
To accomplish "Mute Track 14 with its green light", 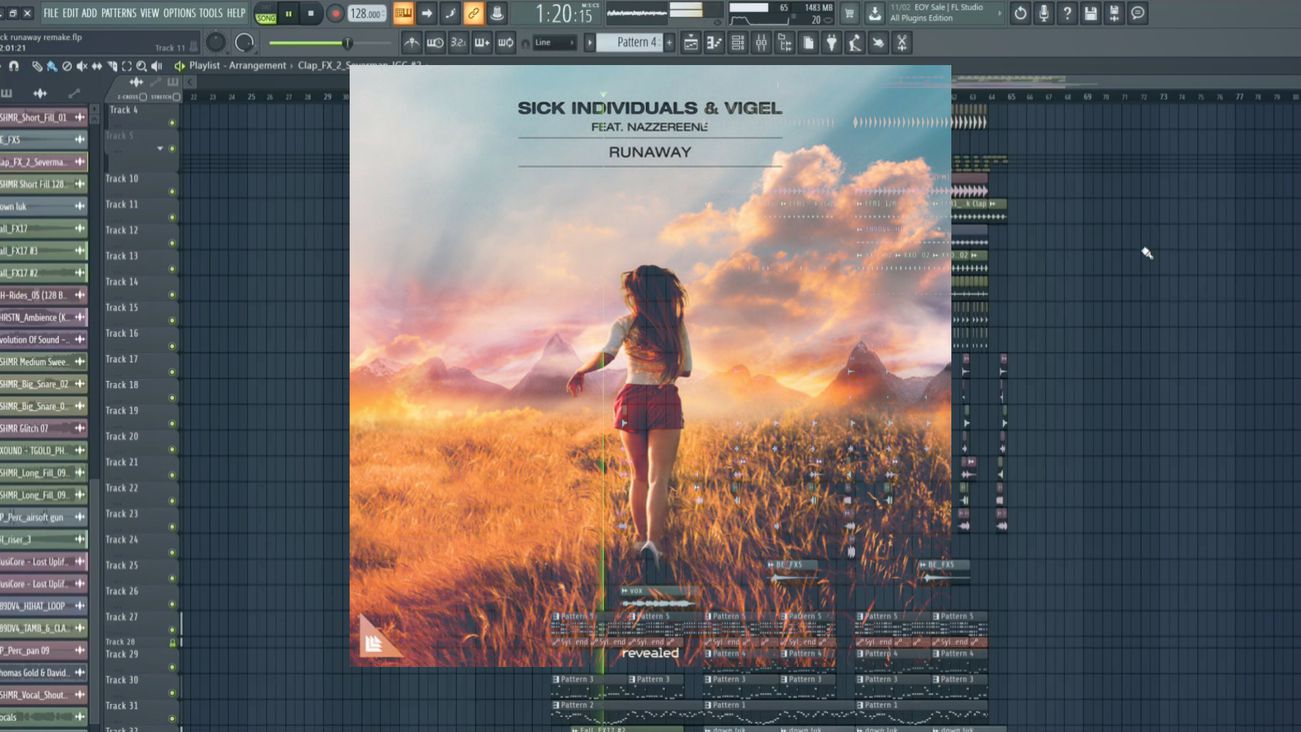I will [172, 294].
